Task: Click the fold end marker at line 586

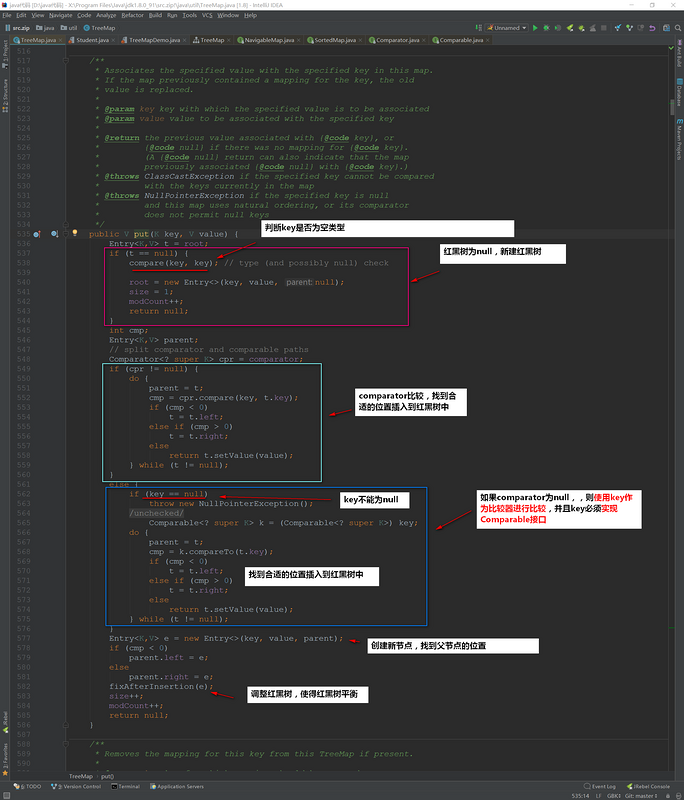Action: [66, 725]
